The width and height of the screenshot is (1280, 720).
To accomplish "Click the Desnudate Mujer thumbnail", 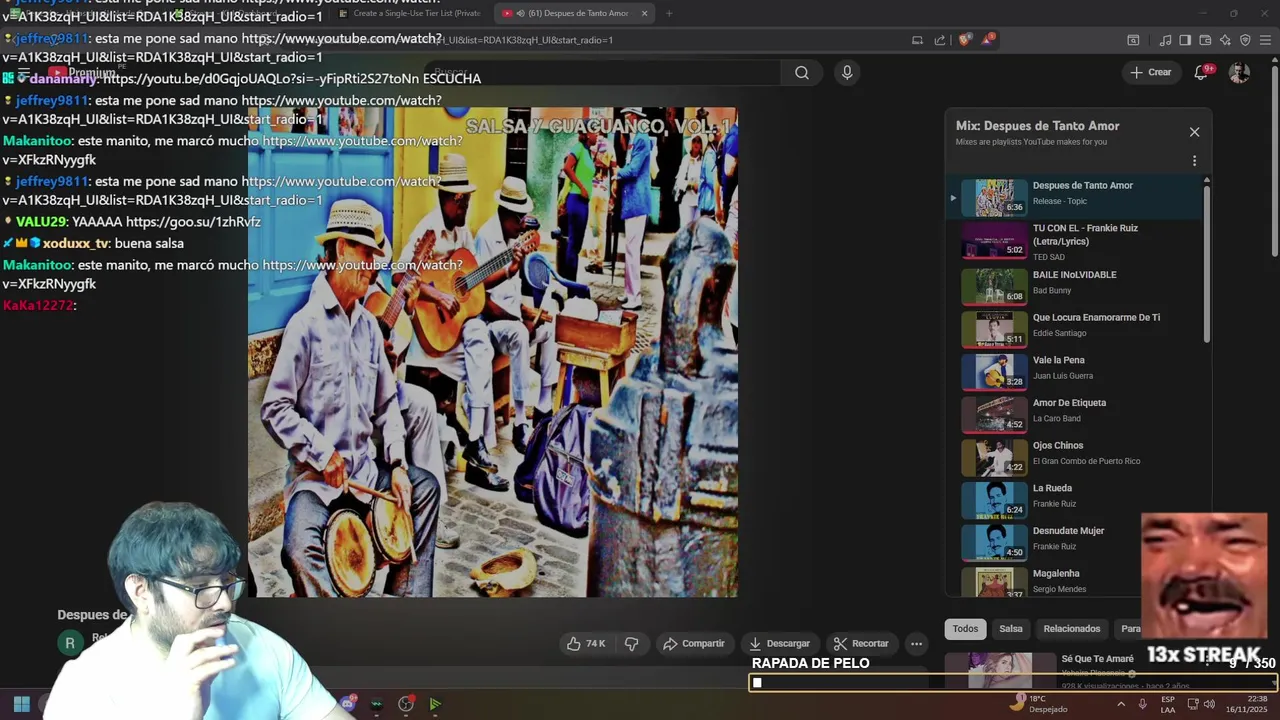I will pyautogui.click(x=994, y=543).
